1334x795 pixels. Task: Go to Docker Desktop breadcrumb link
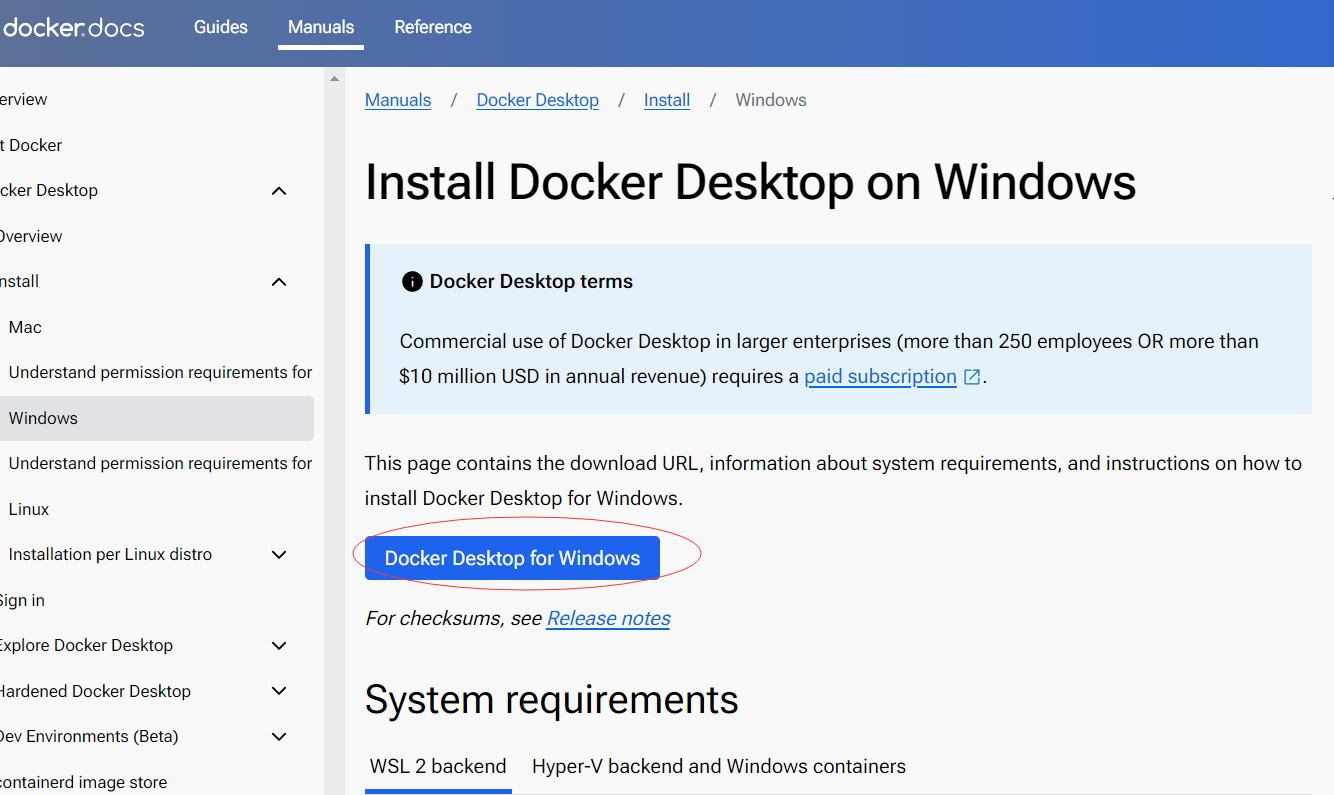pyautogui.click(x=537, y=100)
